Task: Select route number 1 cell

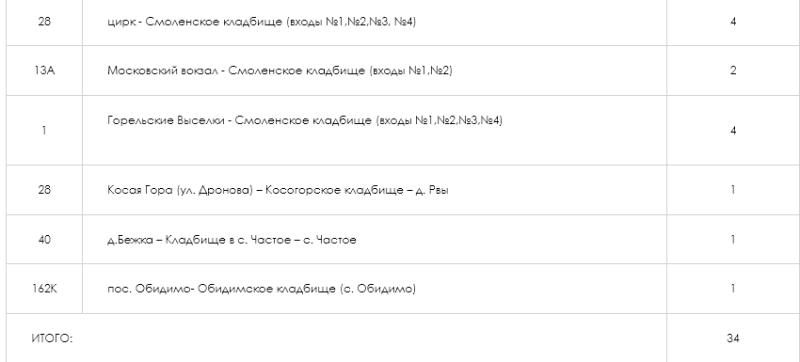Action: click(x=44, y=131)
